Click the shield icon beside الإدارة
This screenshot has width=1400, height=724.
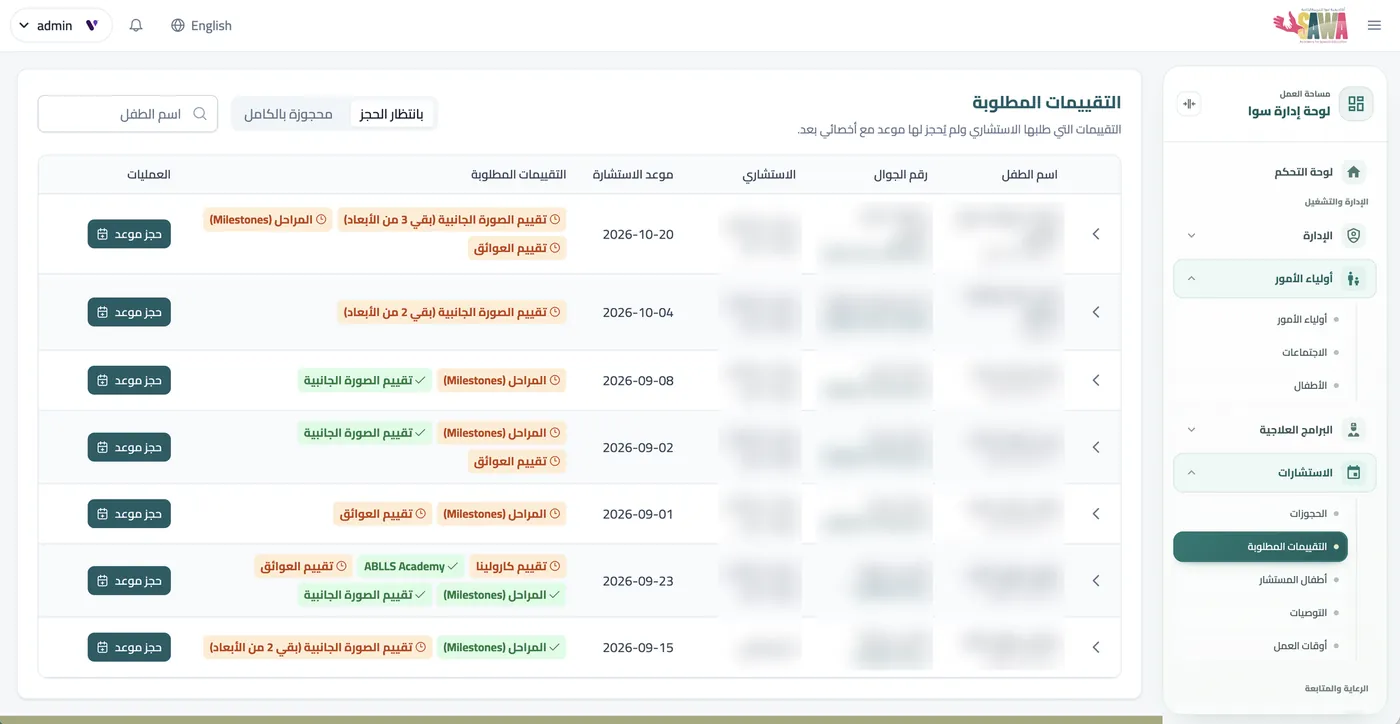click(x=1354, y=236)
